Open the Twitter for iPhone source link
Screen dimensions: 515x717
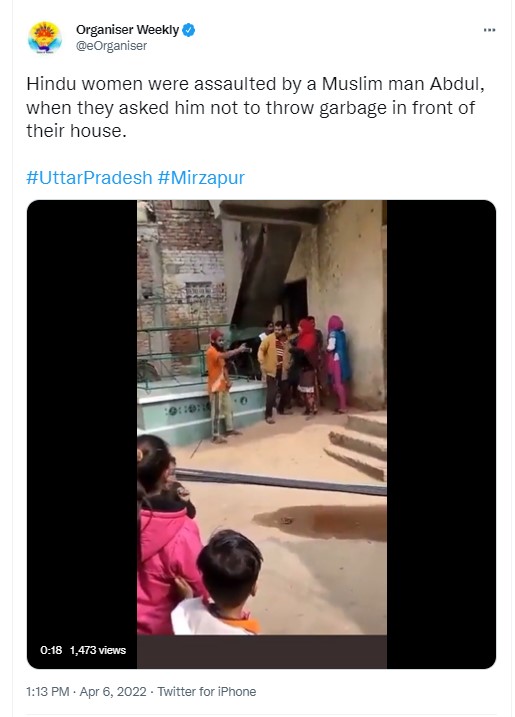click(207, 691)
